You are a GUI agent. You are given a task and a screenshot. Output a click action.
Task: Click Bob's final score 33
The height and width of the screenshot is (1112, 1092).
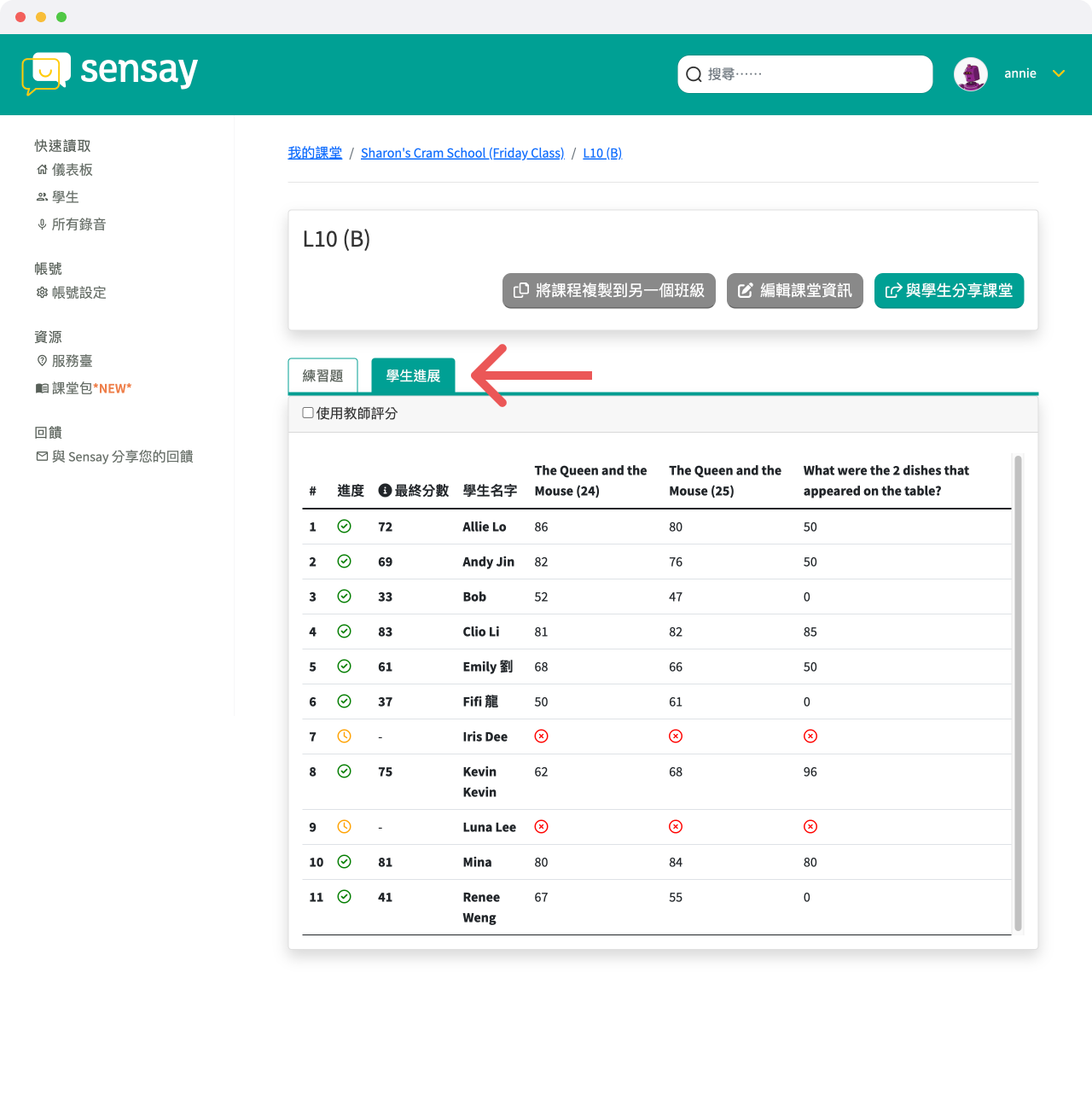click(x=386, y=597)
